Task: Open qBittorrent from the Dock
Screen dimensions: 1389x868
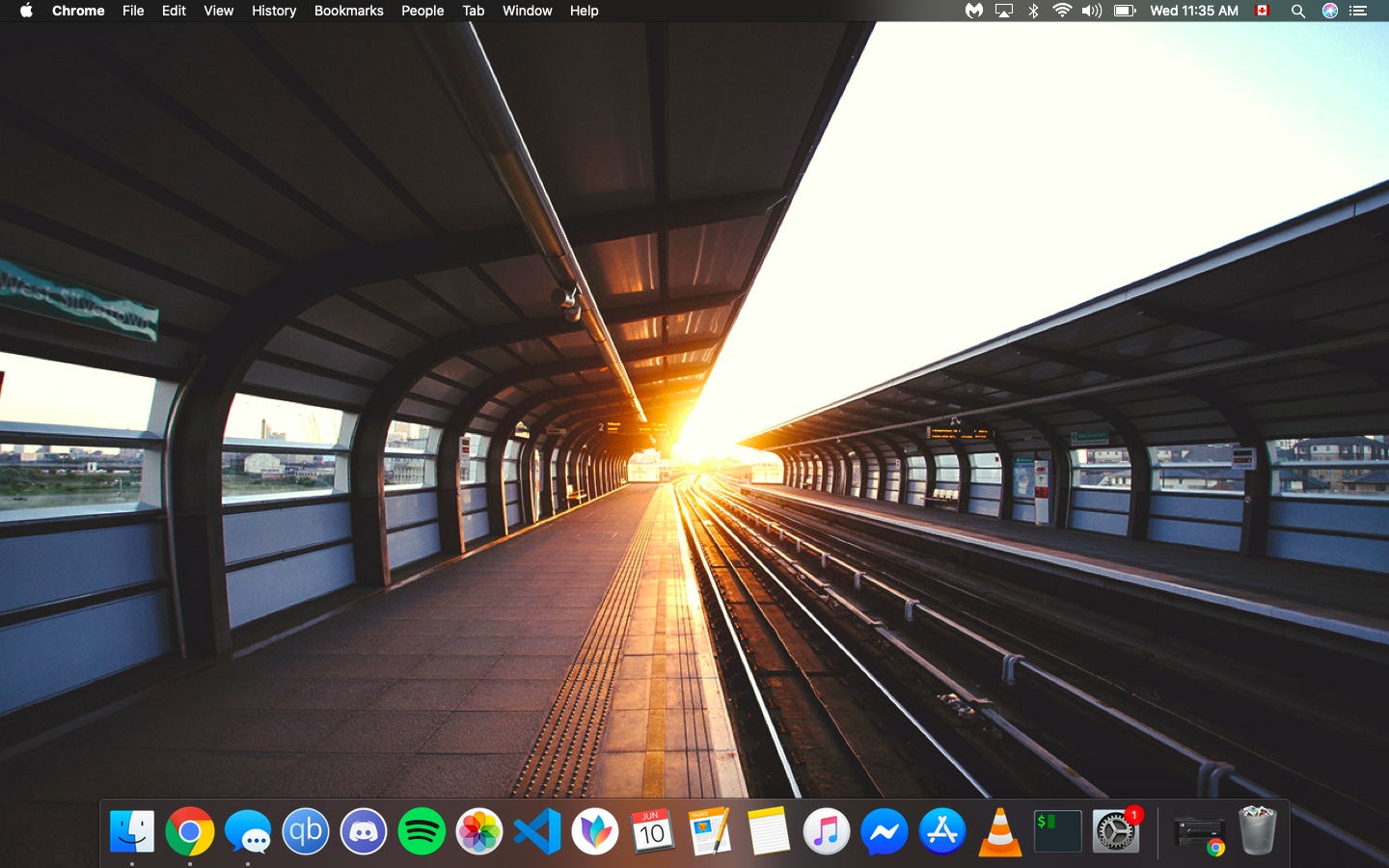Action: click(306, 831)
